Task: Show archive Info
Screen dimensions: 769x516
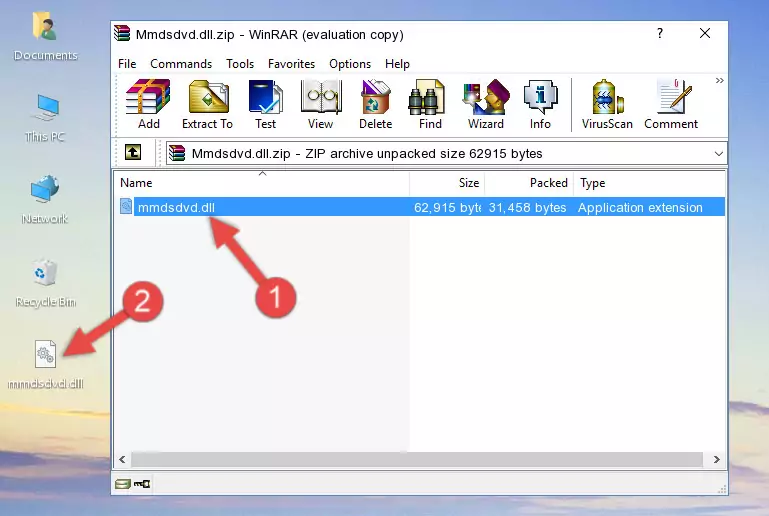Action: tap(540, 104)
